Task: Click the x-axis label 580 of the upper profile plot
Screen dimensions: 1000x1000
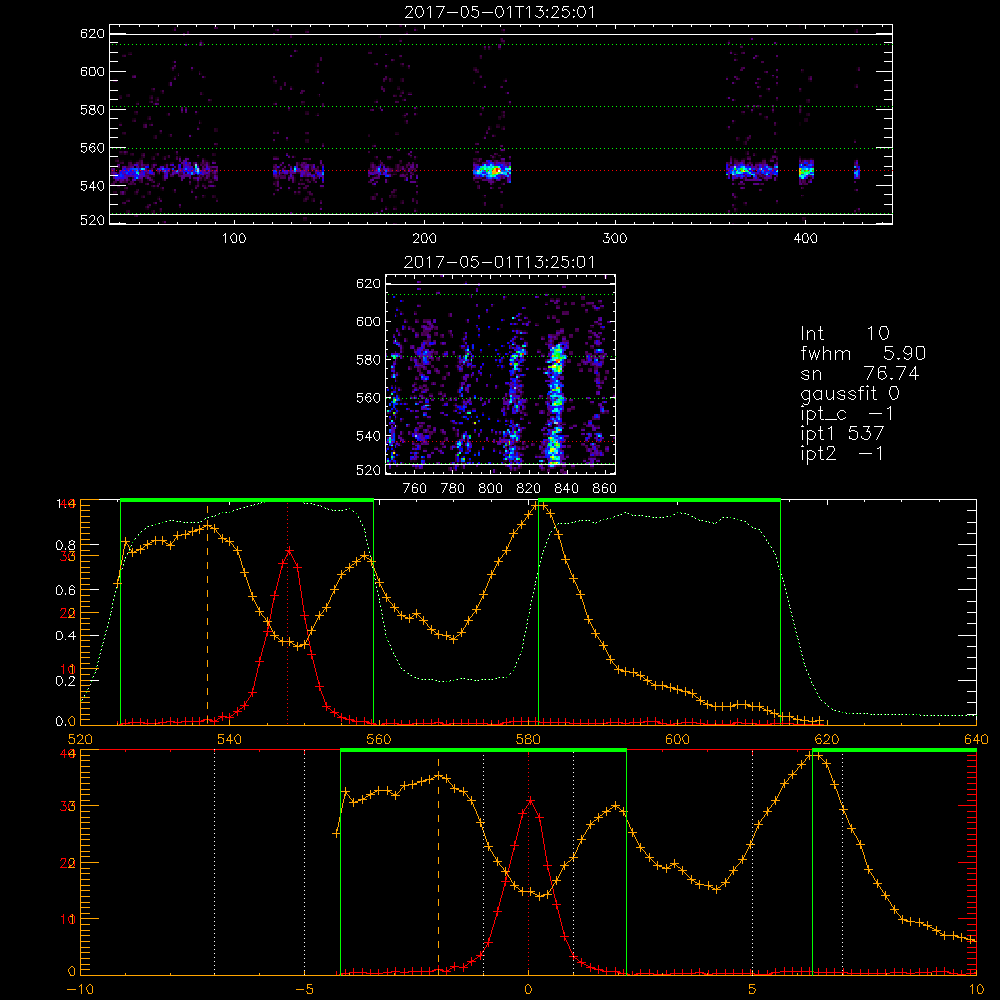Action: (x=527, y=740)
